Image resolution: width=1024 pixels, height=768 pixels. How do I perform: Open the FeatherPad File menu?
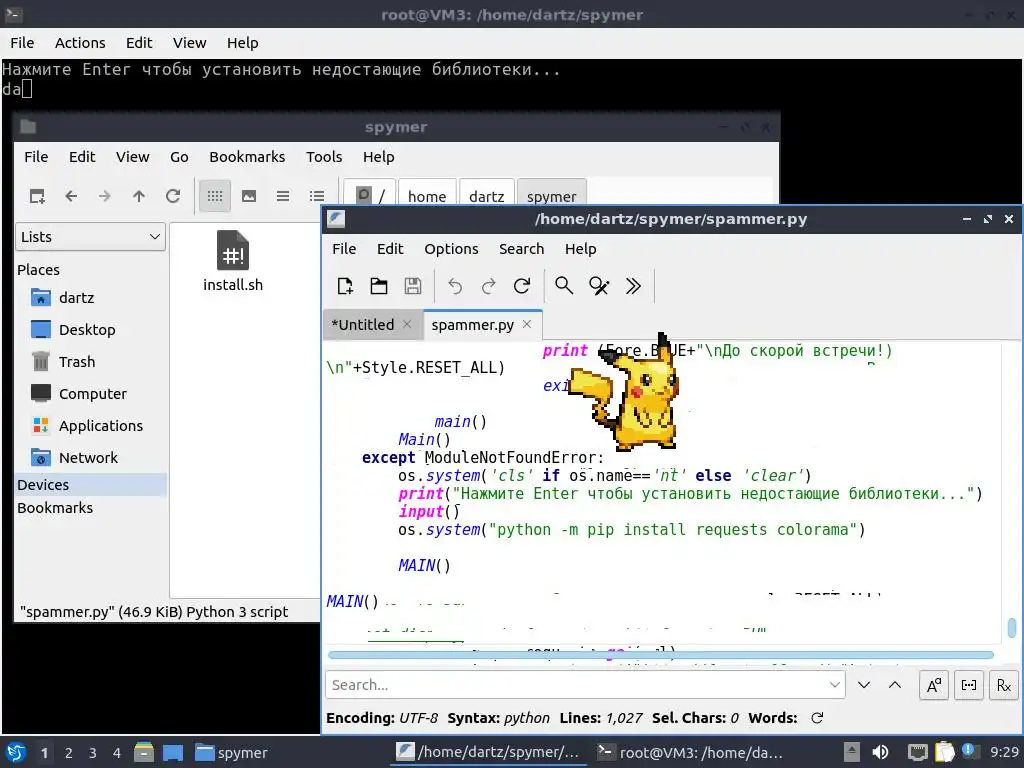tap(344, 249)
